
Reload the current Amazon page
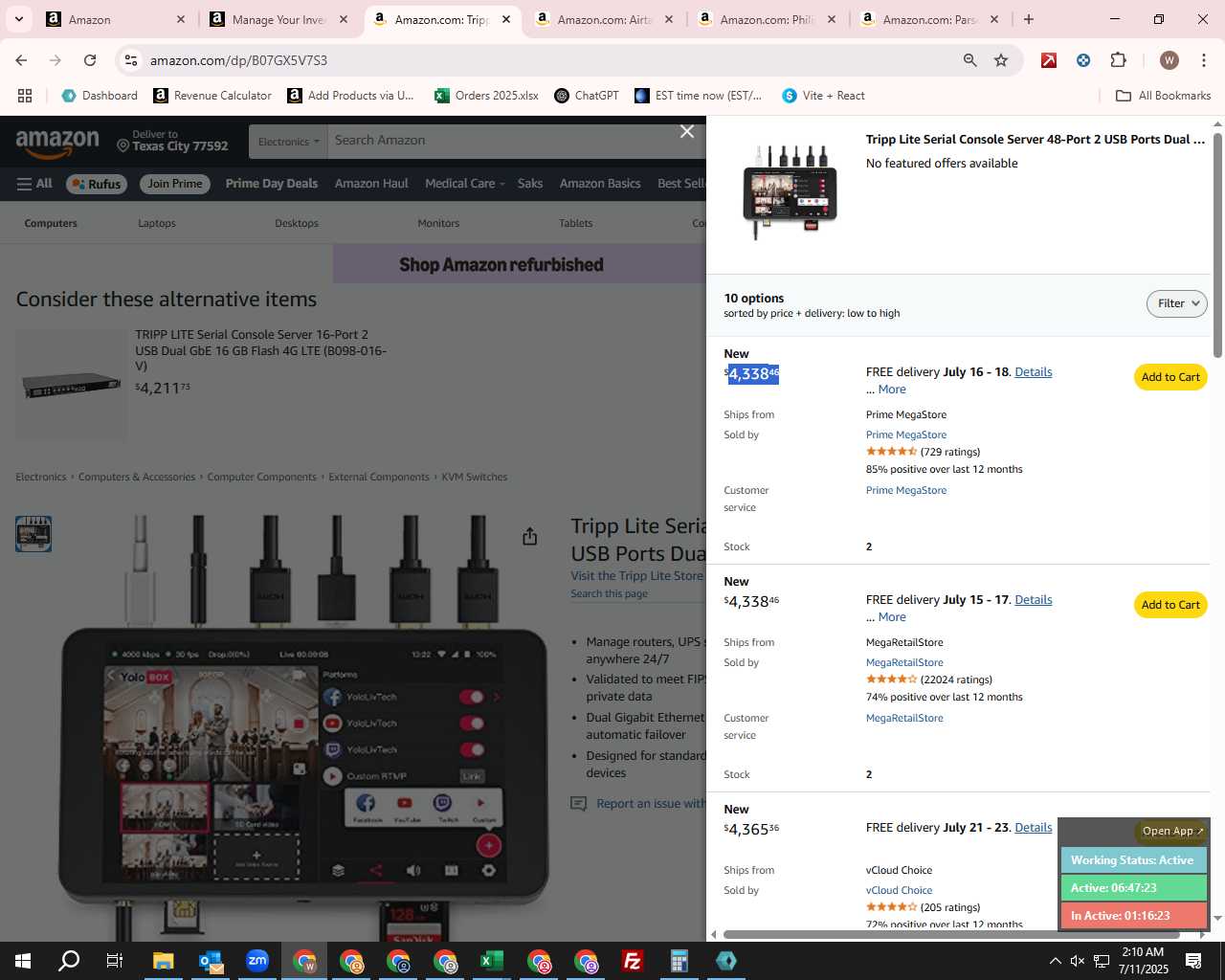click(x=90, y=60)
